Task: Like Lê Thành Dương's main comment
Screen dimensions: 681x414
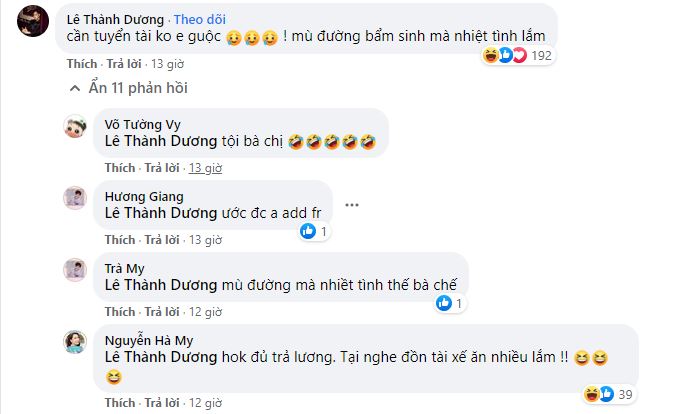Action: (81, 62)
